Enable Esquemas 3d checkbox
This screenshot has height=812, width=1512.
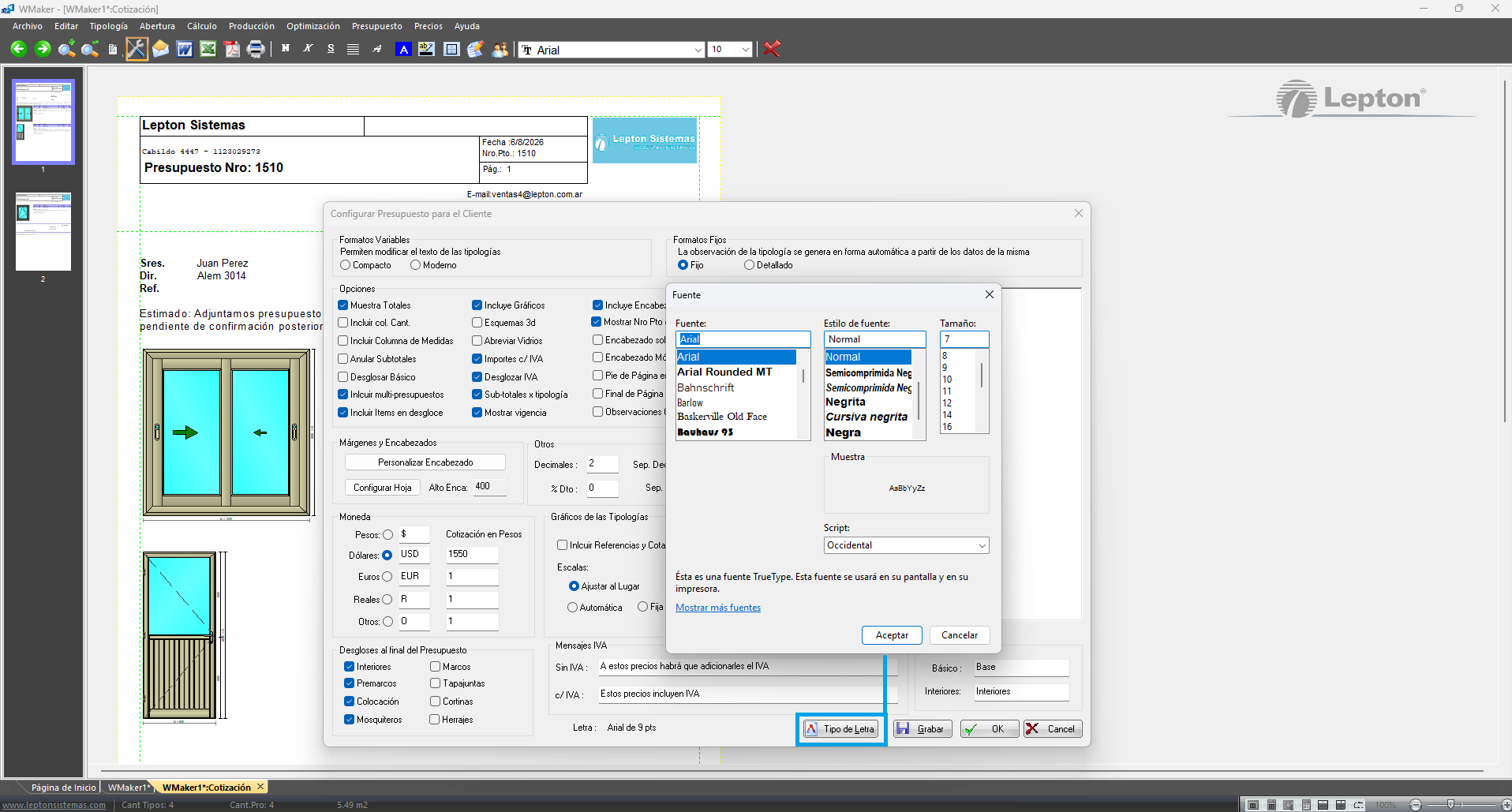click(x=477, y=323)
